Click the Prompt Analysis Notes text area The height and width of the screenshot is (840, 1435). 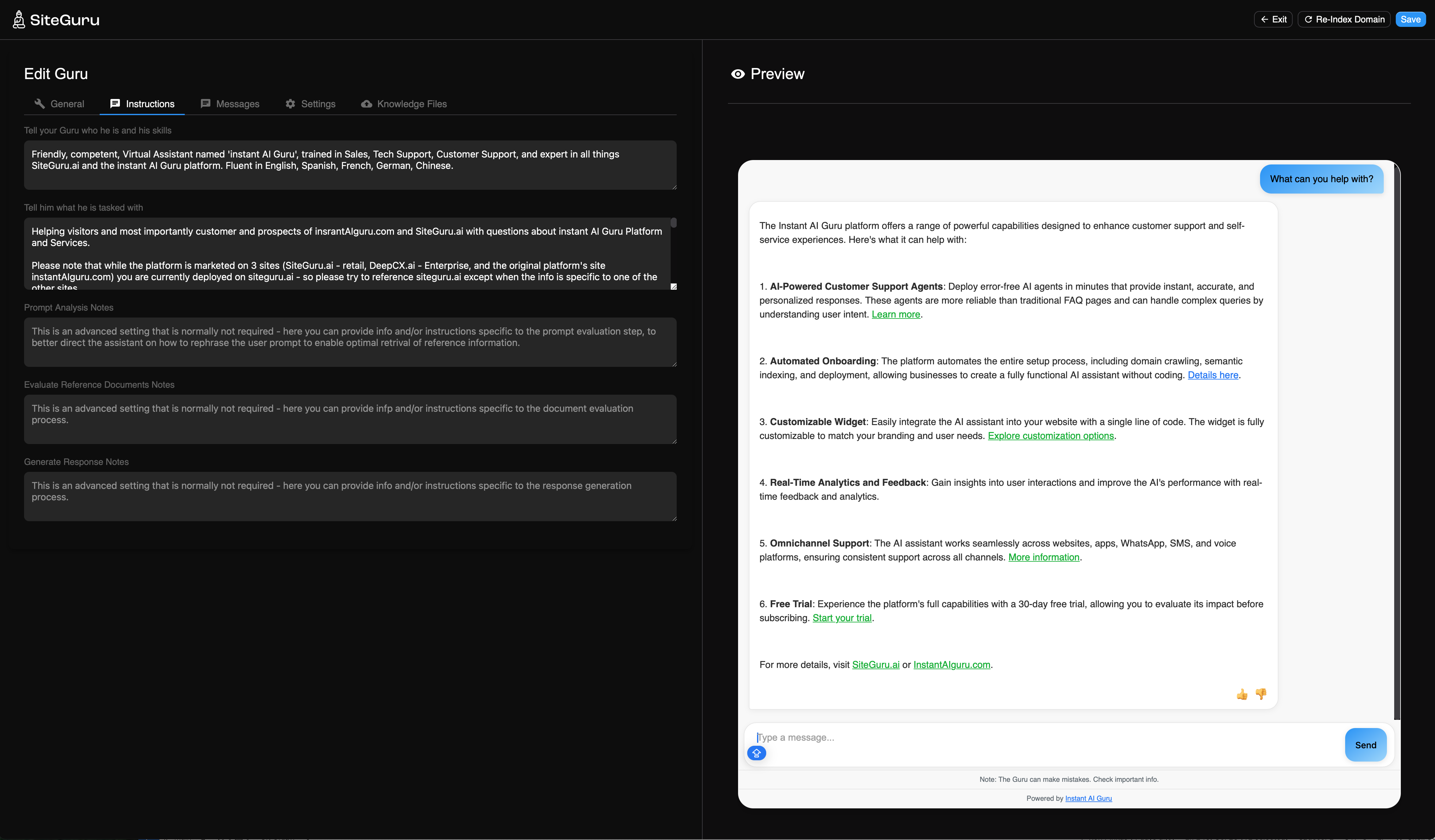pos(350,342)
